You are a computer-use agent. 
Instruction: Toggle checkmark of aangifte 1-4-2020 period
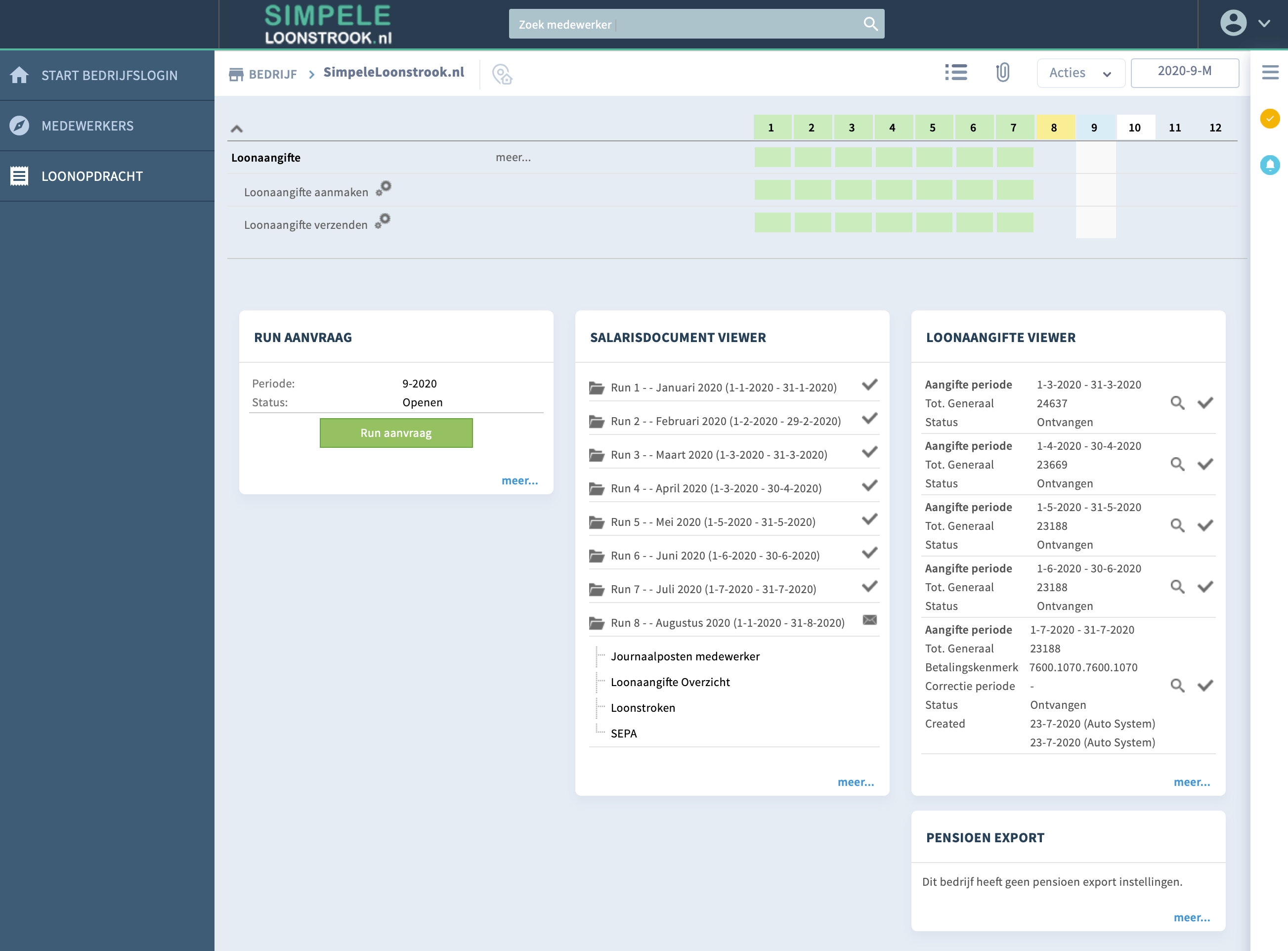1205,464
